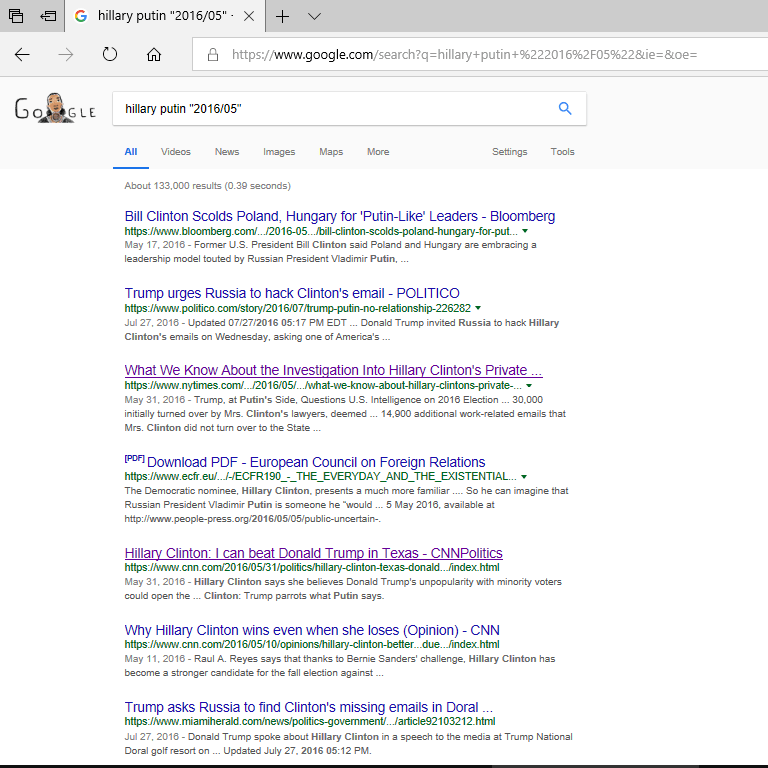The width and height of the screenshot is (768, 768).
Task: Expand the ecfr.eu result URL arrow
Action: point(524,477)
